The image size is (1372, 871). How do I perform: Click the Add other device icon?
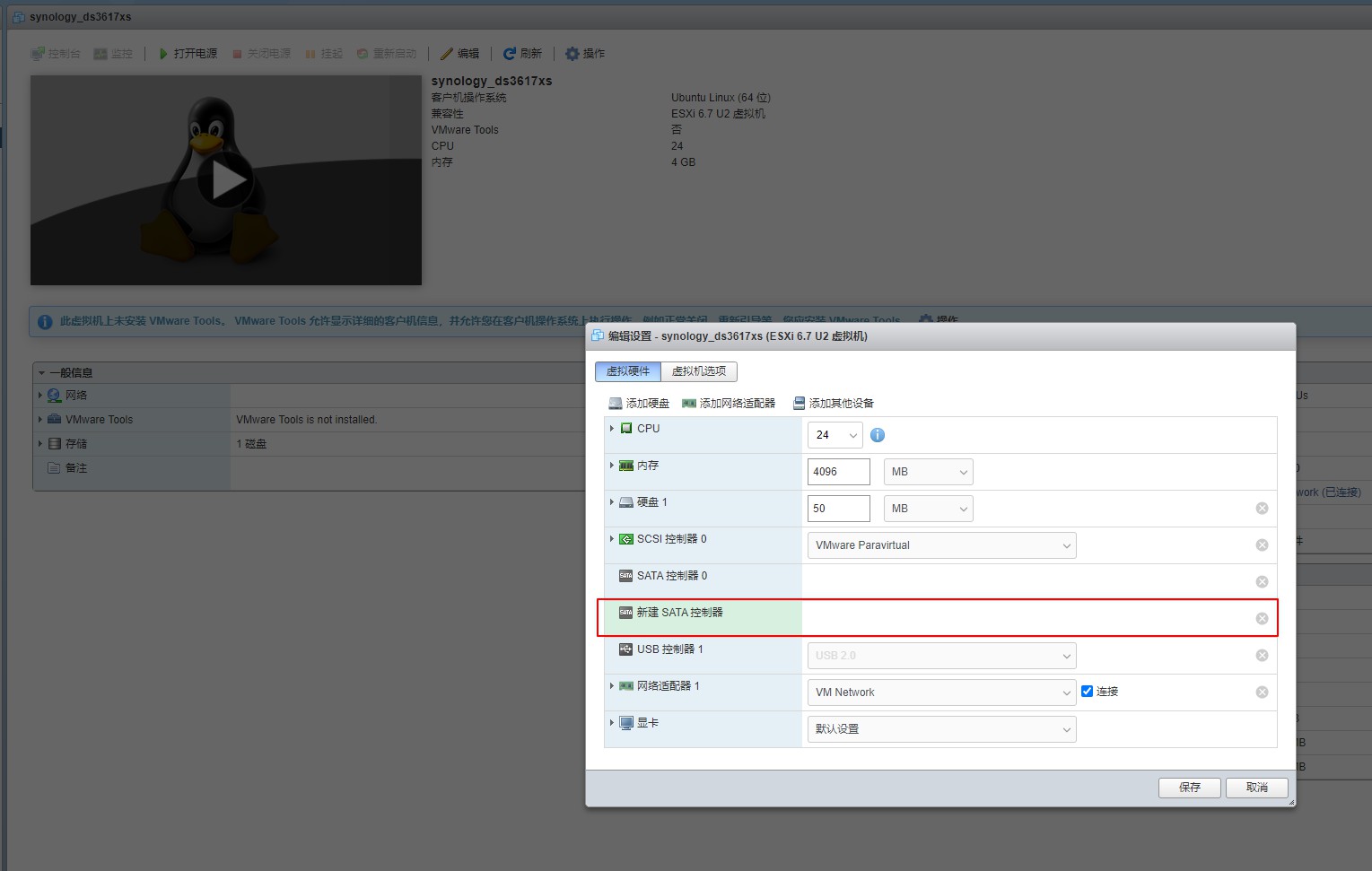[x=799, y=404]
